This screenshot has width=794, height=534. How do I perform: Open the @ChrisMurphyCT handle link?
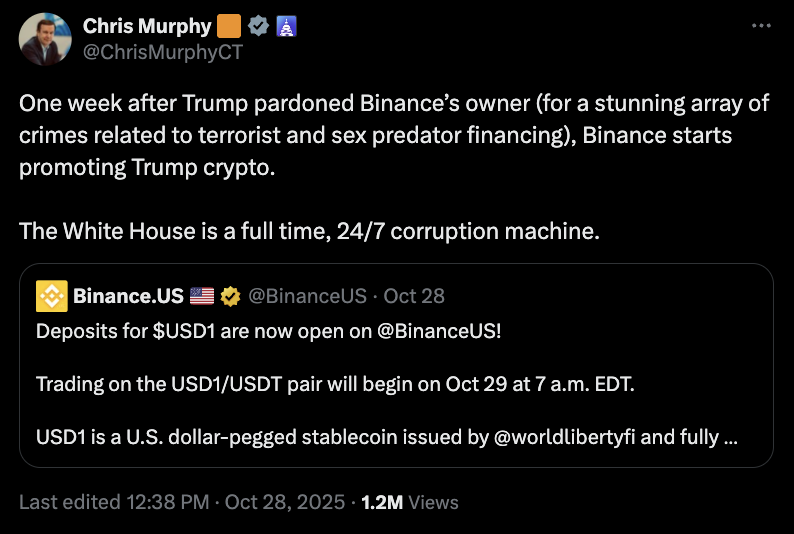pos(162,52)
